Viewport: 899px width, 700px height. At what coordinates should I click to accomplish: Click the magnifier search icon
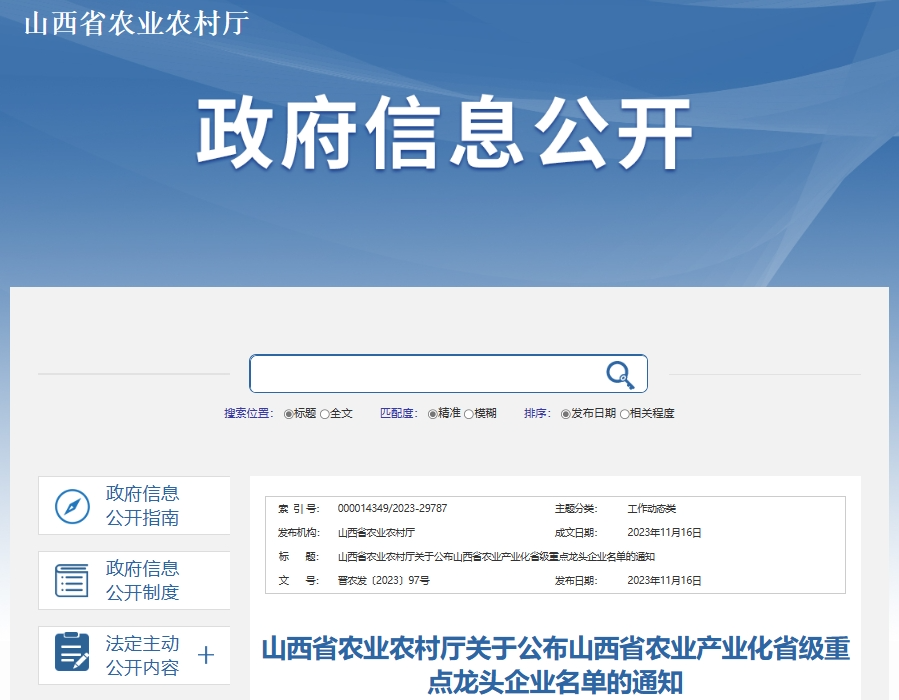coord(620,374)
